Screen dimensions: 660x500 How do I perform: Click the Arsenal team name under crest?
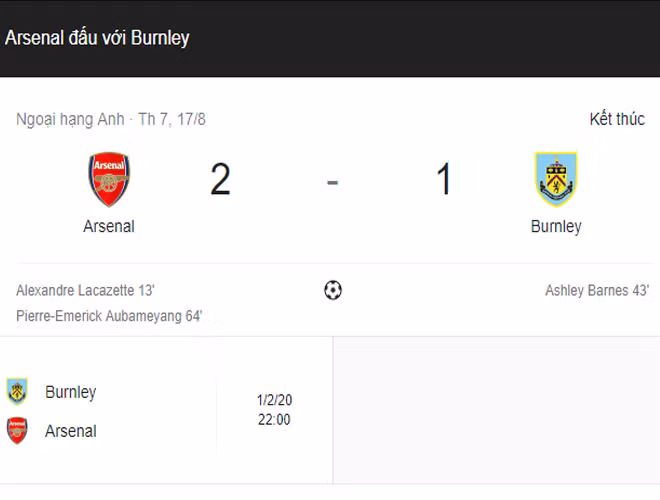point(109,226)
